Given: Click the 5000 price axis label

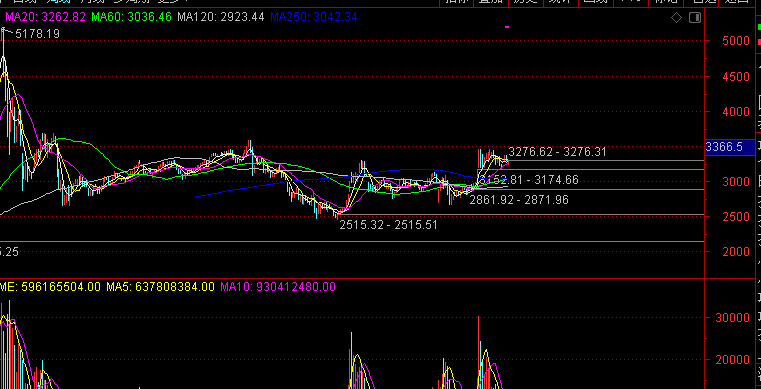Looking at the screenshot, I should tap(736, 41).
